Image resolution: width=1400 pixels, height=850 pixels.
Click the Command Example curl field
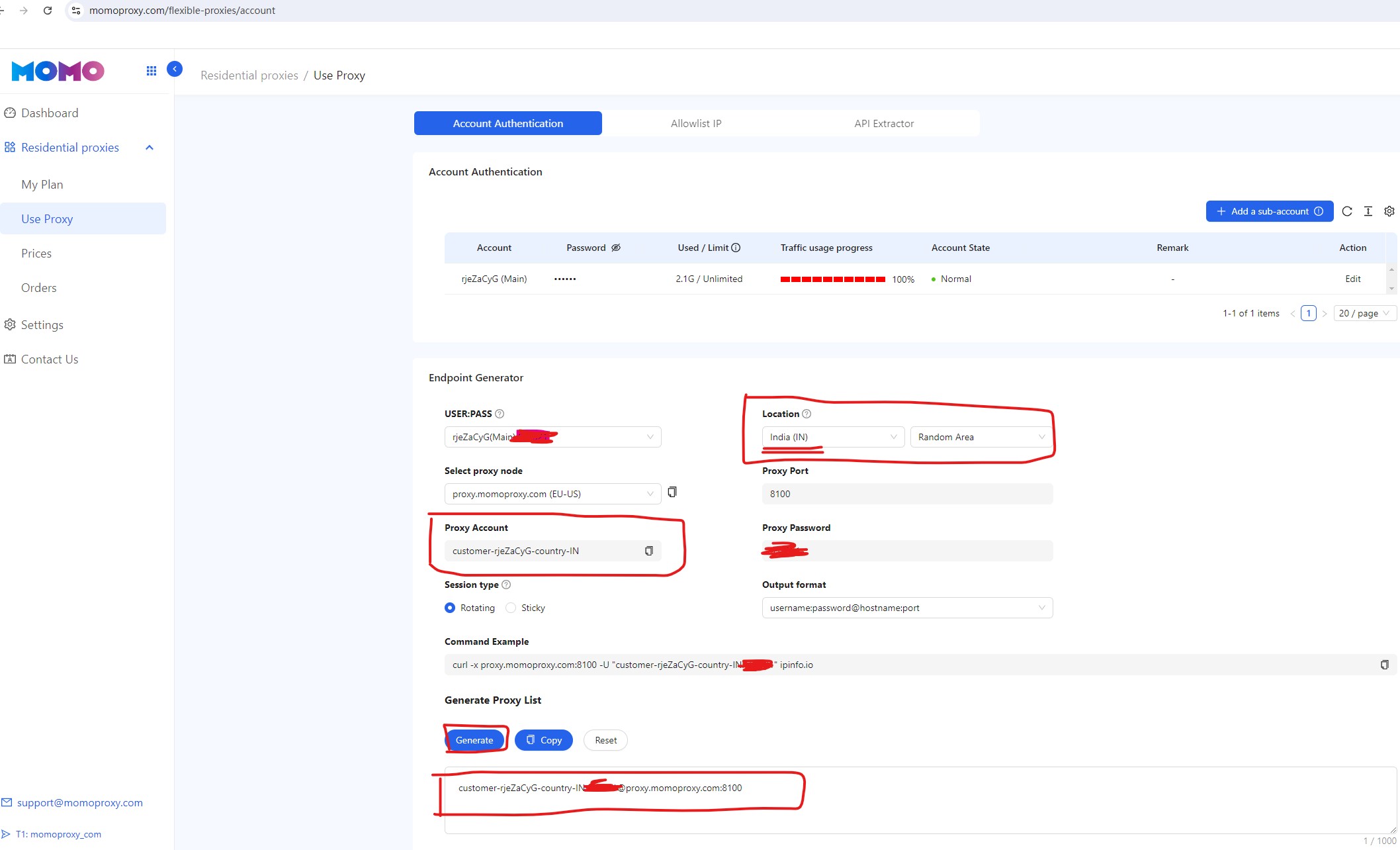coord(921,665)
